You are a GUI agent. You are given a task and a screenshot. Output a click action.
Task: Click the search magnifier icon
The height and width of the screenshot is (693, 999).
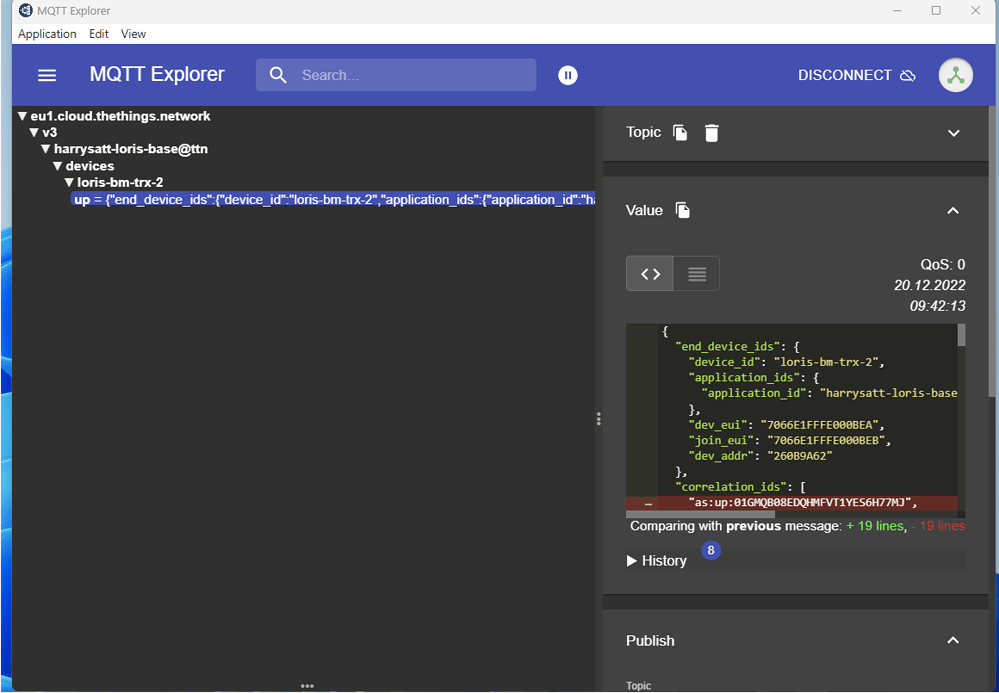point(278,75)
